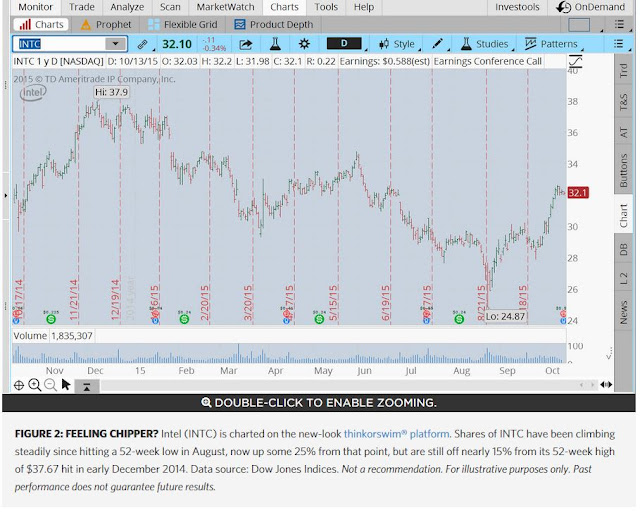Open the chart toolbar list menu icon
This screenshot has height=515, width=640.
pos(619,44)
